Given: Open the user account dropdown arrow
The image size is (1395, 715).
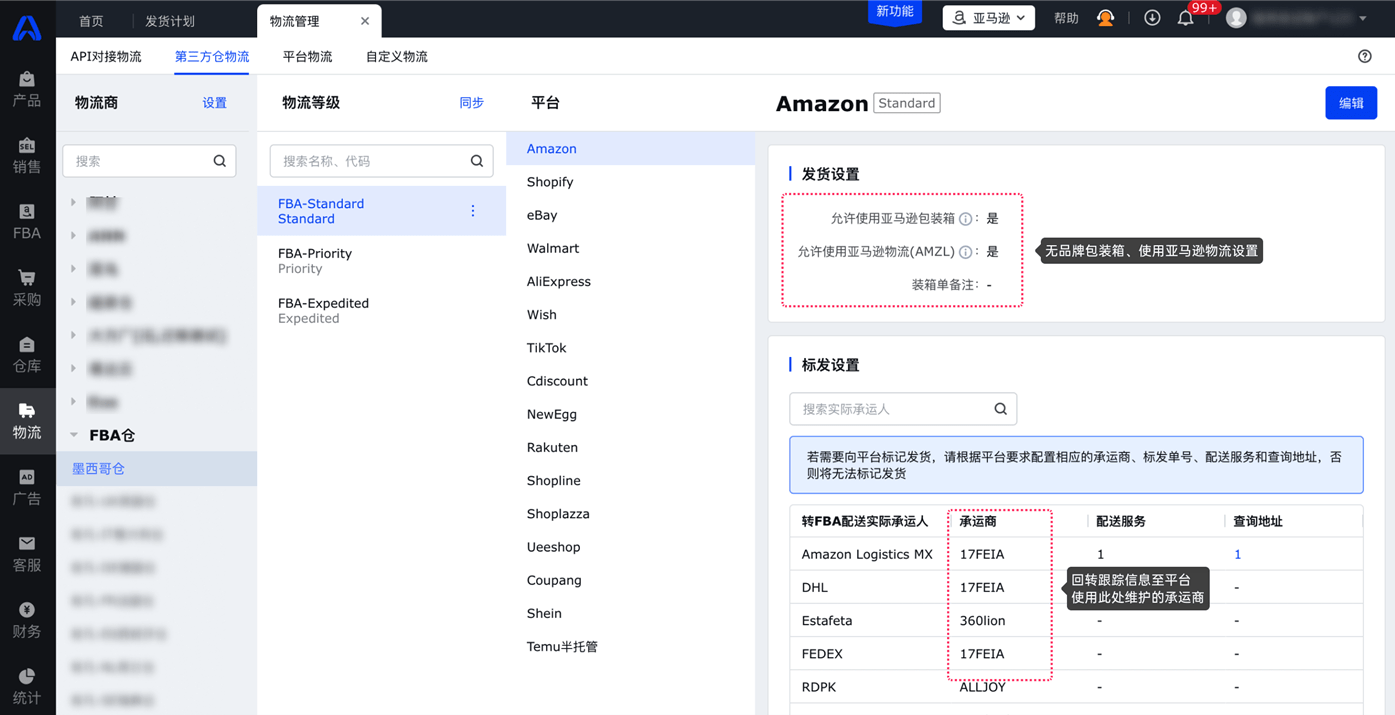Looking at the screenshot, I should point(1363,18).
